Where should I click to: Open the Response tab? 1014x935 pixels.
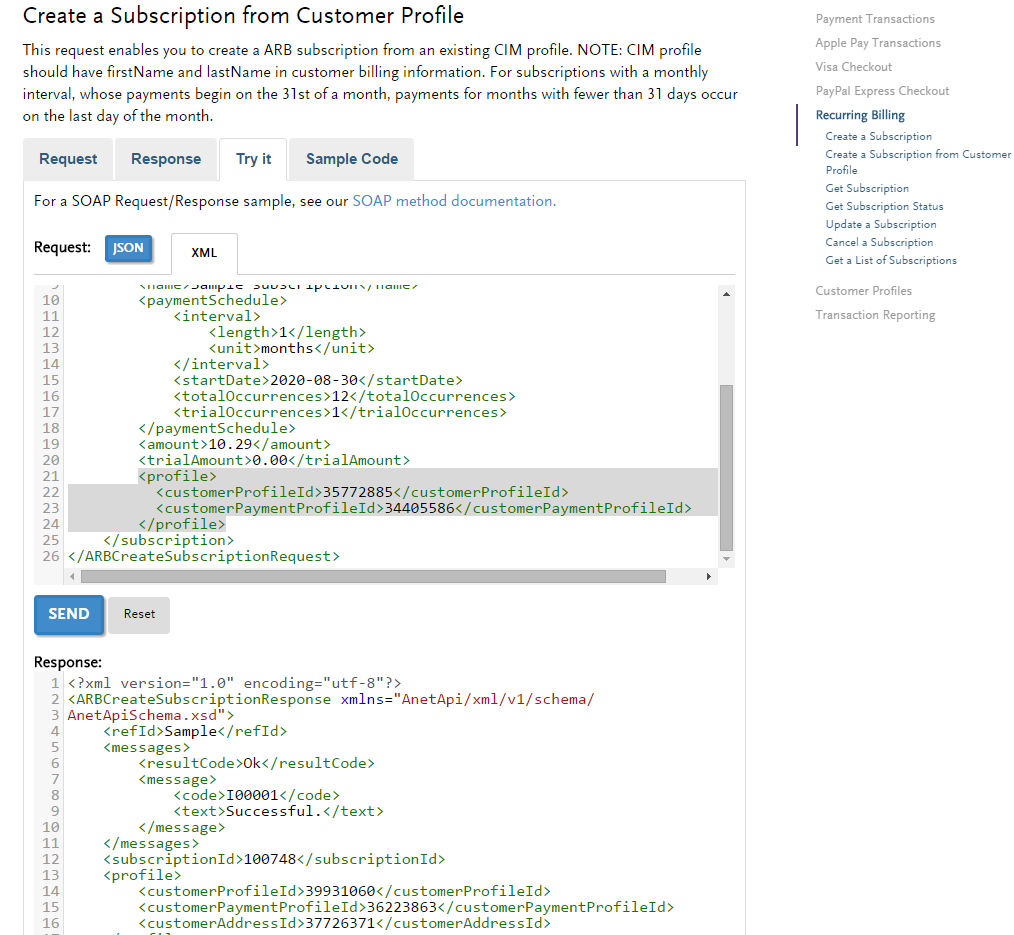[166, 159]
